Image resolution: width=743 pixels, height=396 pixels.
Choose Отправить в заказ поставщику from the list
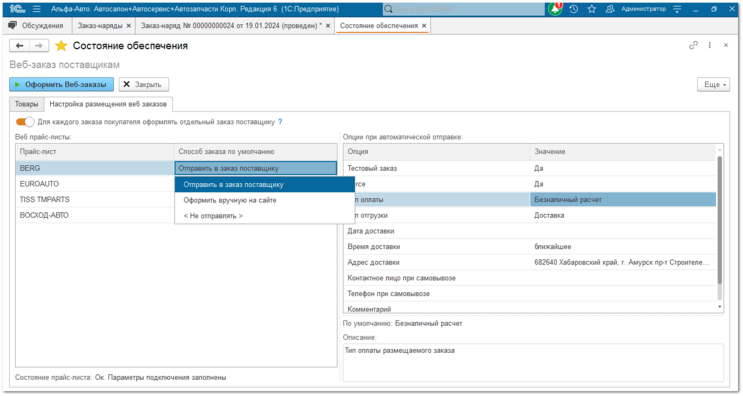coord(264,185)
